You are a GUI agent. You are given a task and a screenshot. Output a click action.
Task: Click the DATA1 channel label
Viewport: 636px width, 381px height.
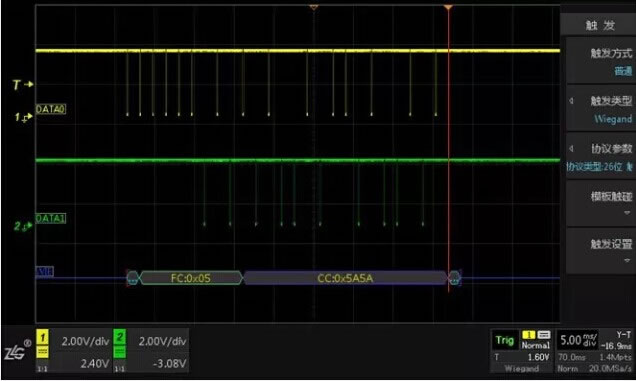(51, 219)
